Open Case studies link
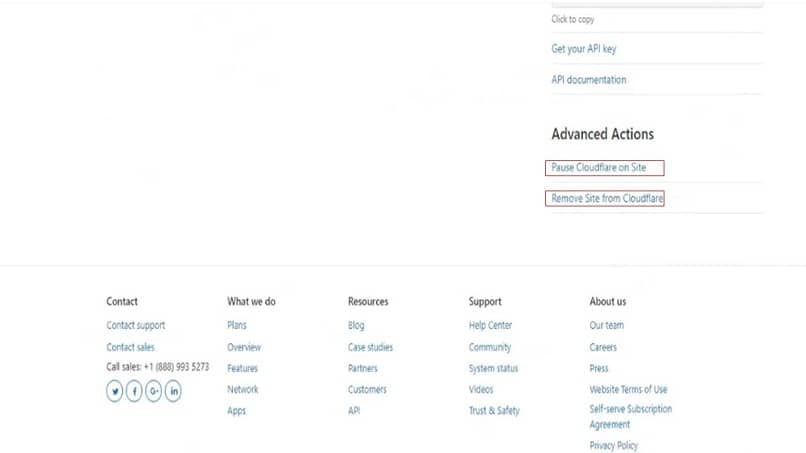The height and width of the screenshot is (453, 806). pyautogui.click(x=370, y=347)
